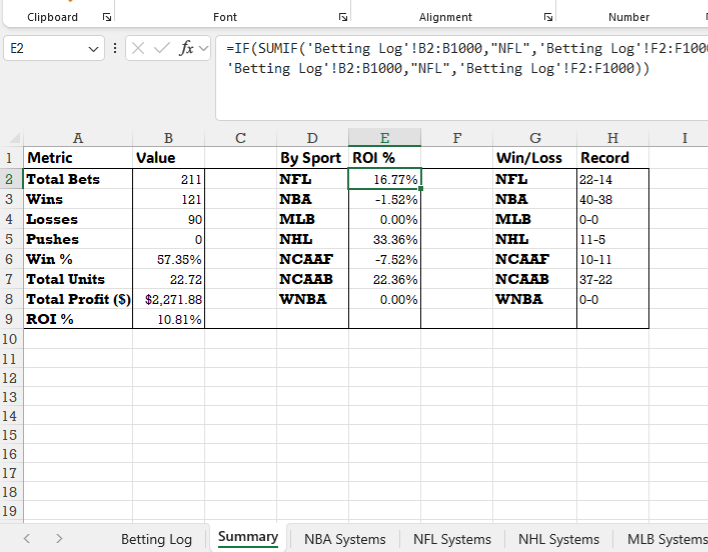This screenshot has width=708, height=552.
Task: Click the Insert Function fx icon
Action: [186, 48]
